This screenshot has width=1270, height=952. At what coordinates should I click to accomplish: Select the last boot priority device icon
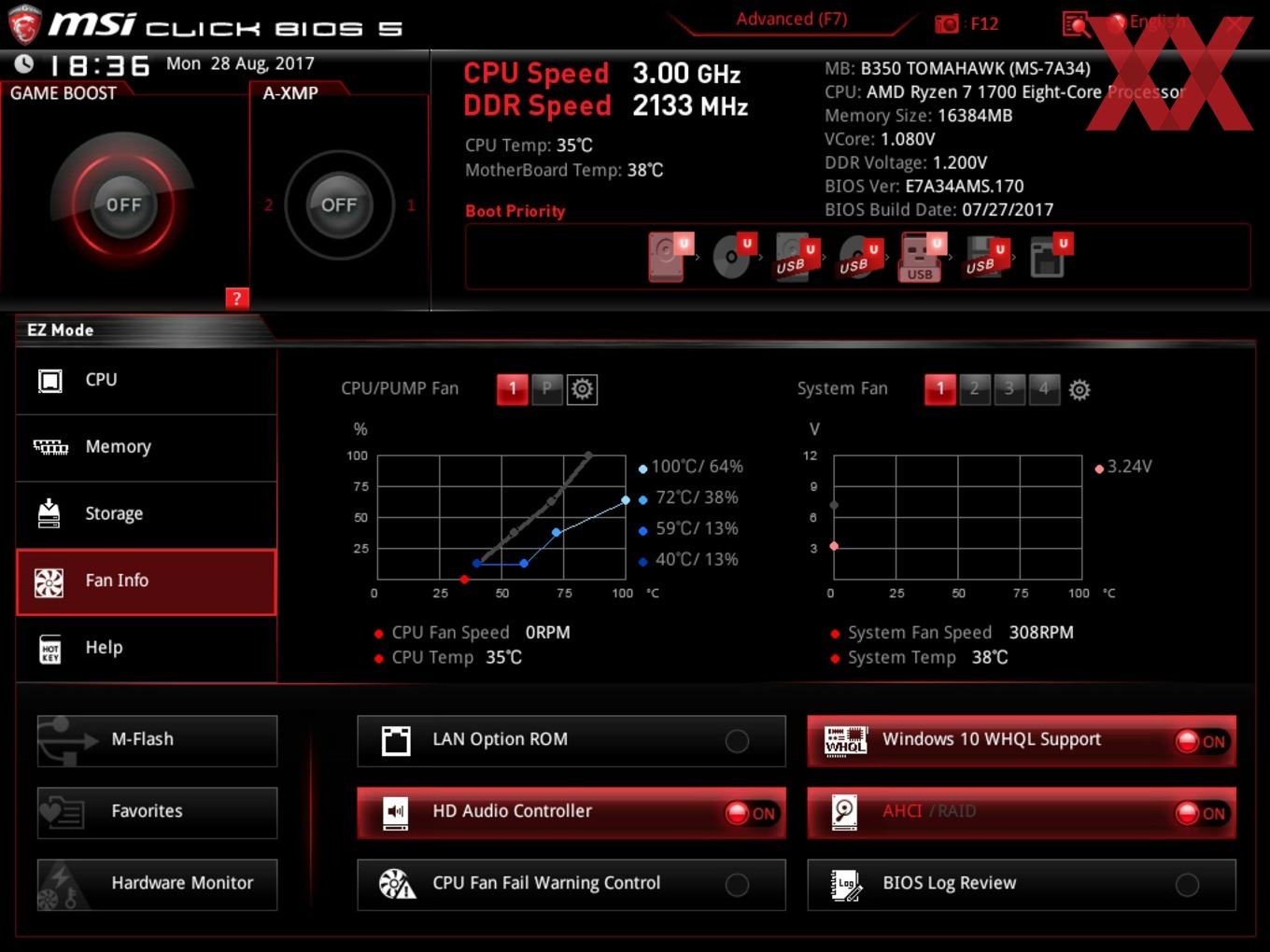(x=1051, y=257)
